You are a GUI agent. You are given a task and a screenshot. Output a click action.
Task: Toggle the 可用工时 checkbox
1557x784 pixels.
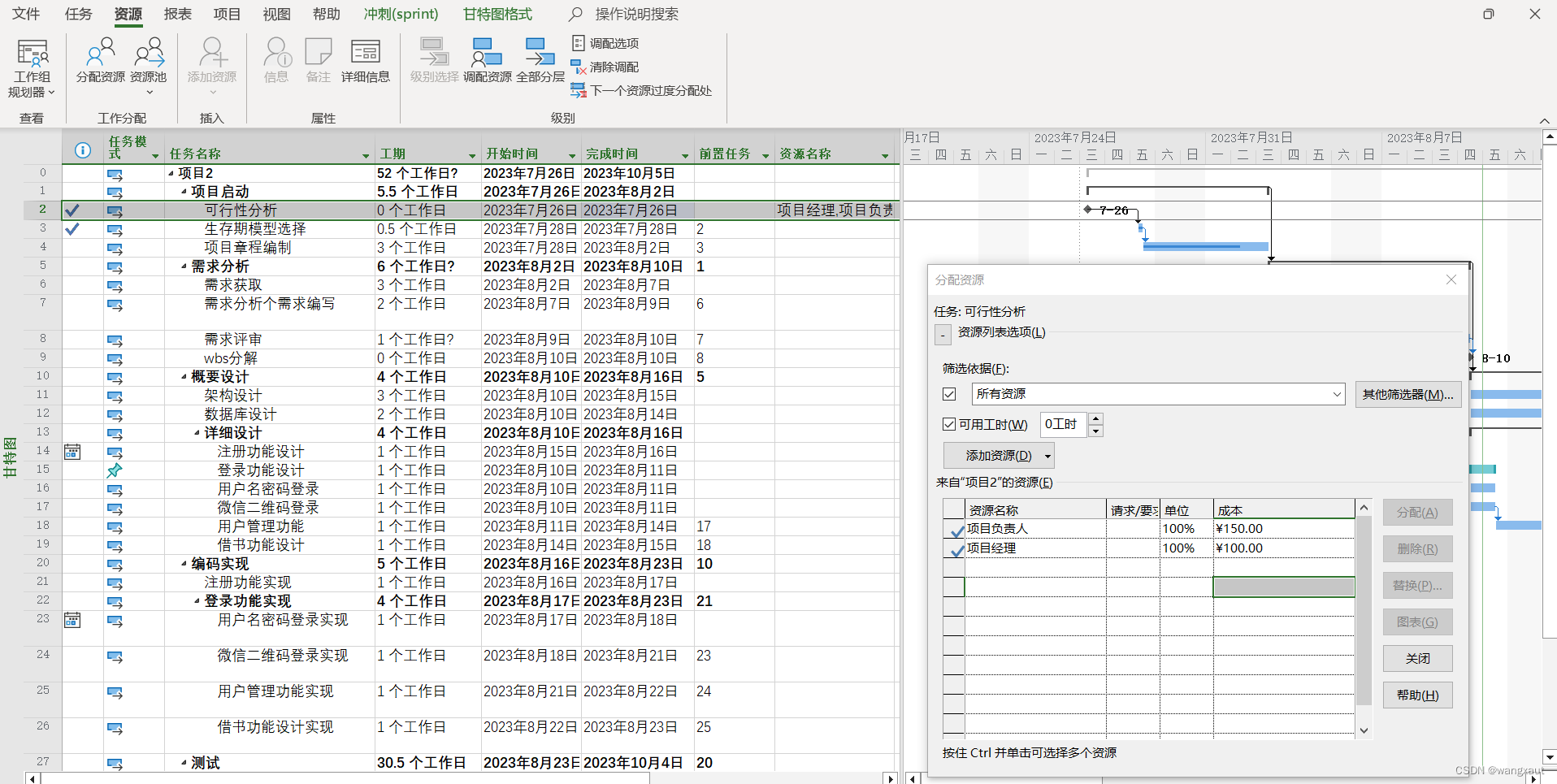point(949,424)
